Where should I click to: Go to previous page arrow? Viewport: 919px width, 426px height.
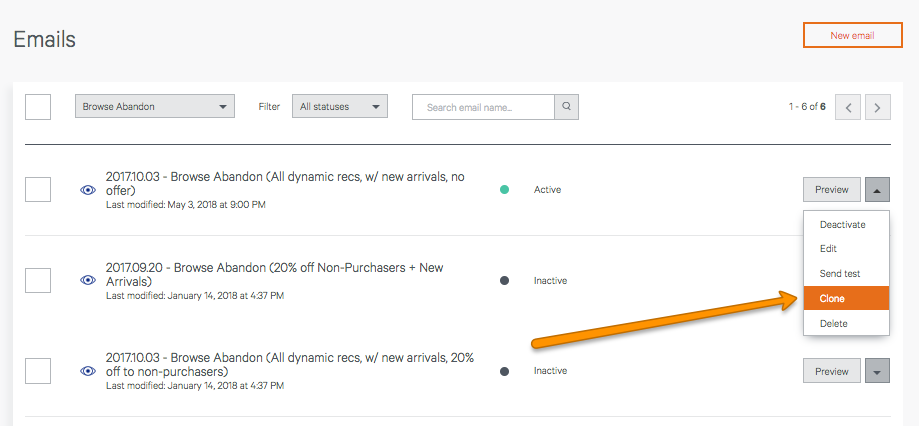(x=848, y=107)
